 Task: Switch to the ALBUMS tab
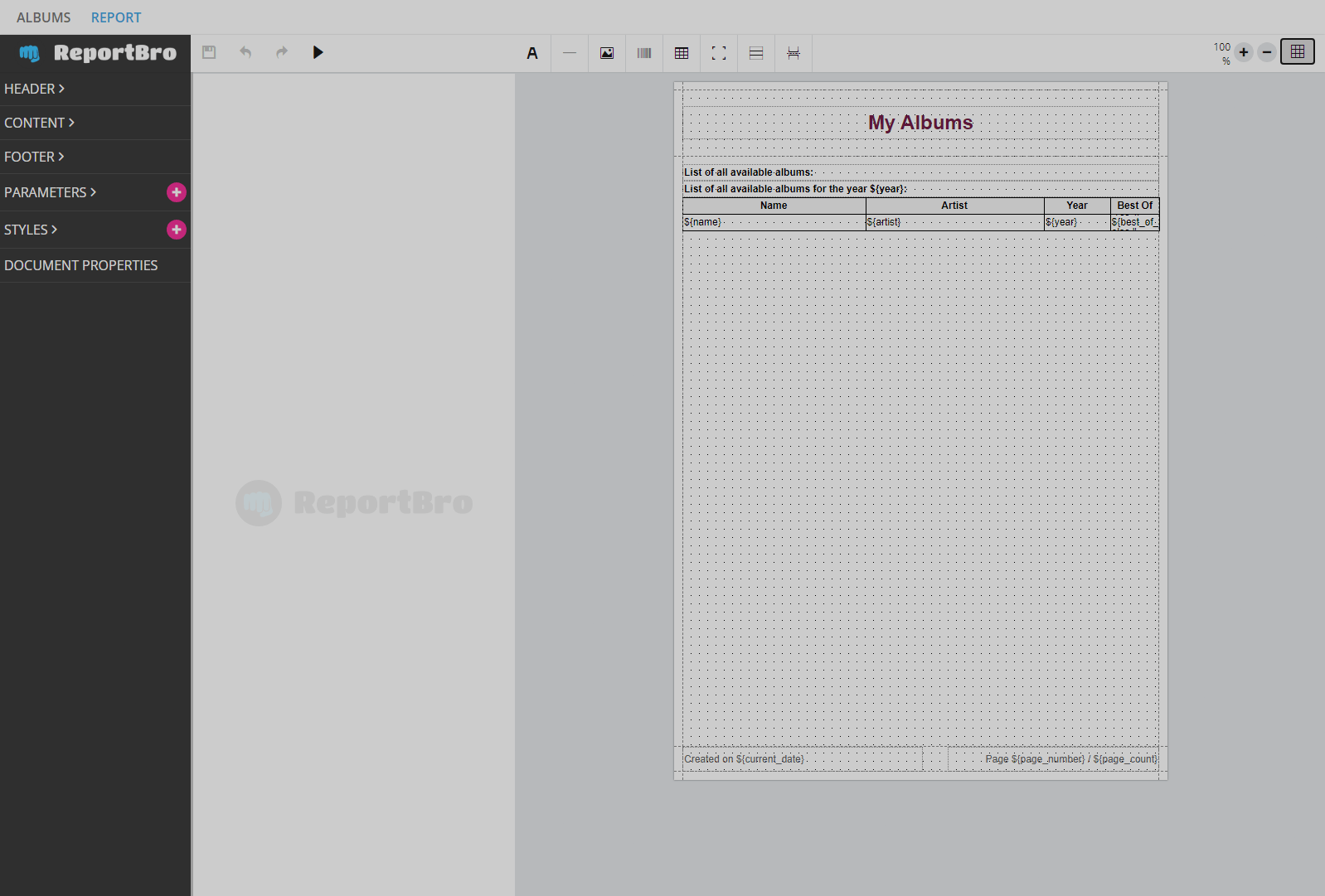(44, 17)
